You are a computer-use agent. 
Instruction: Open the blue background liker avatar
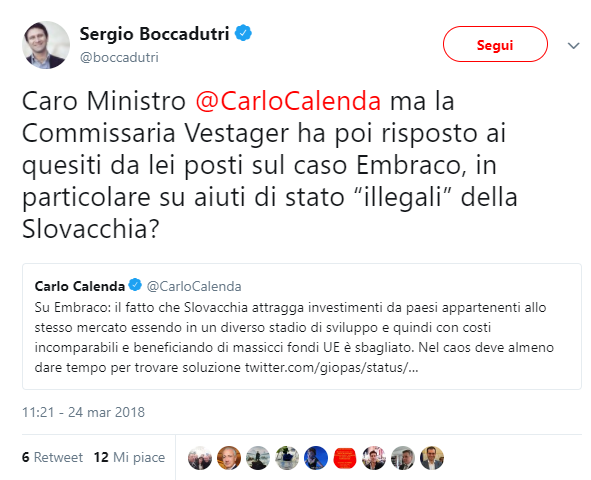316,458
